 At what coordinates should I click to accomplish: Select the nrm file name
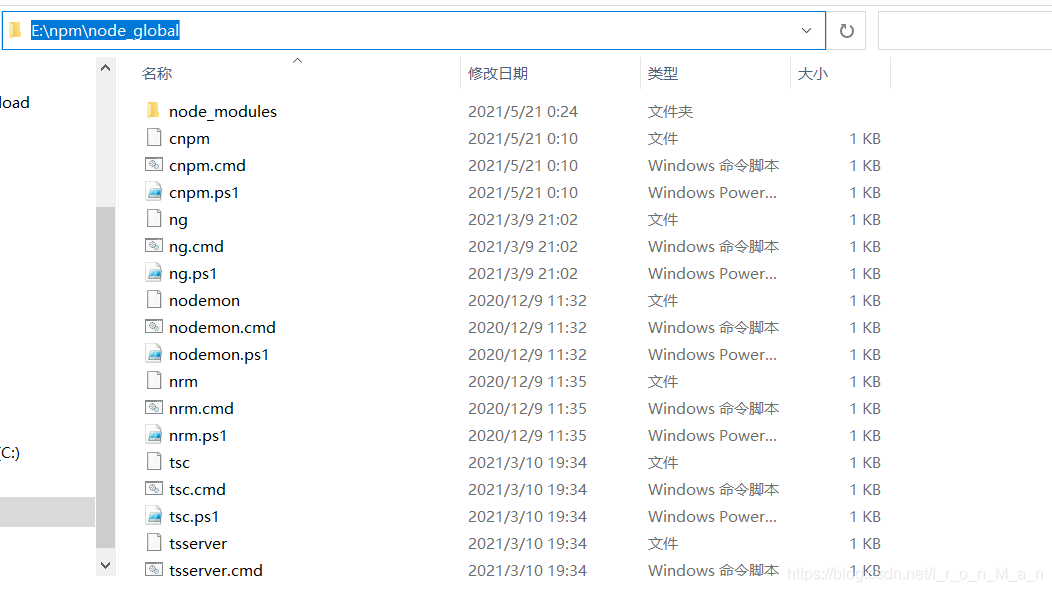(x=183, y=381)
